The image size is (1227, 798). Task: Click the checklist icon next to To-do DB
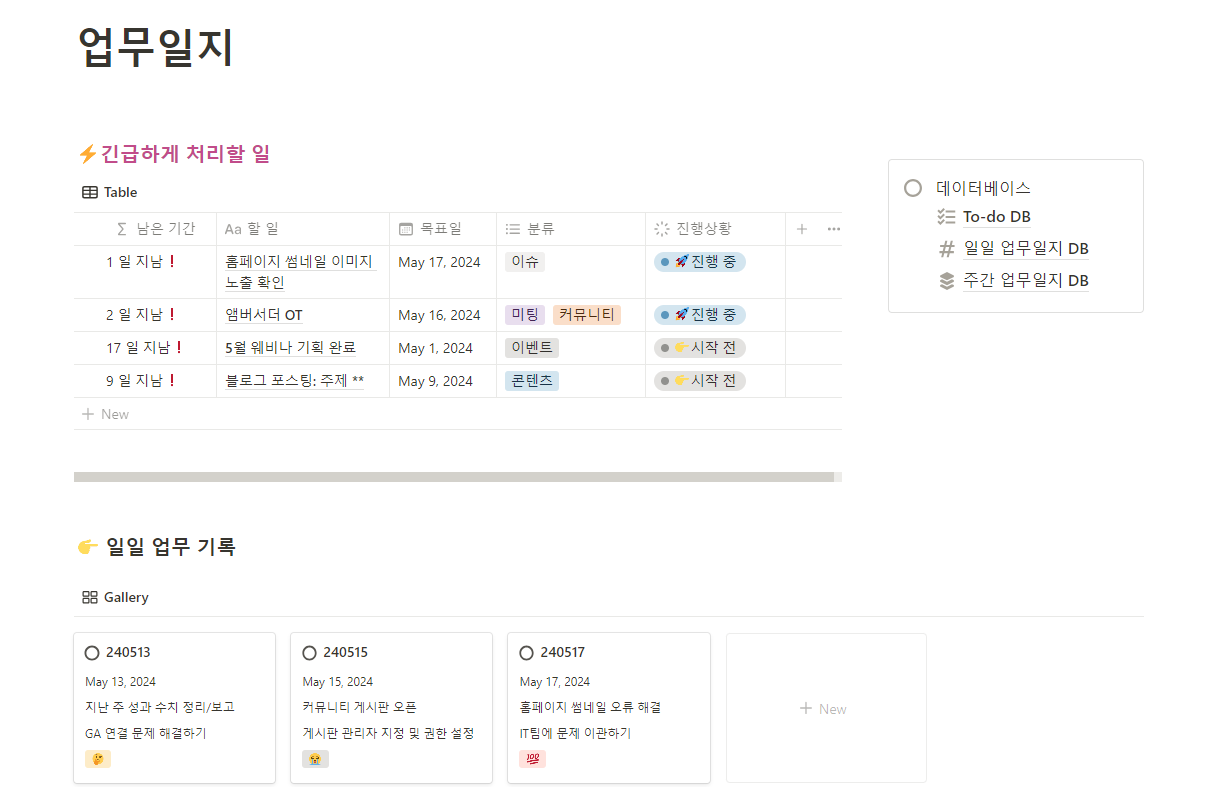pyautogui.click(x=946, y=216)
